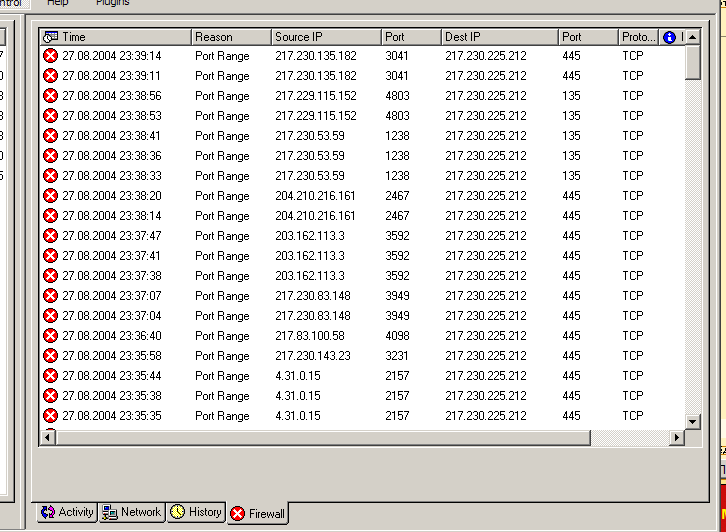Select source IP 203.162.113.3 at 23:37:47

pos(310,236)
